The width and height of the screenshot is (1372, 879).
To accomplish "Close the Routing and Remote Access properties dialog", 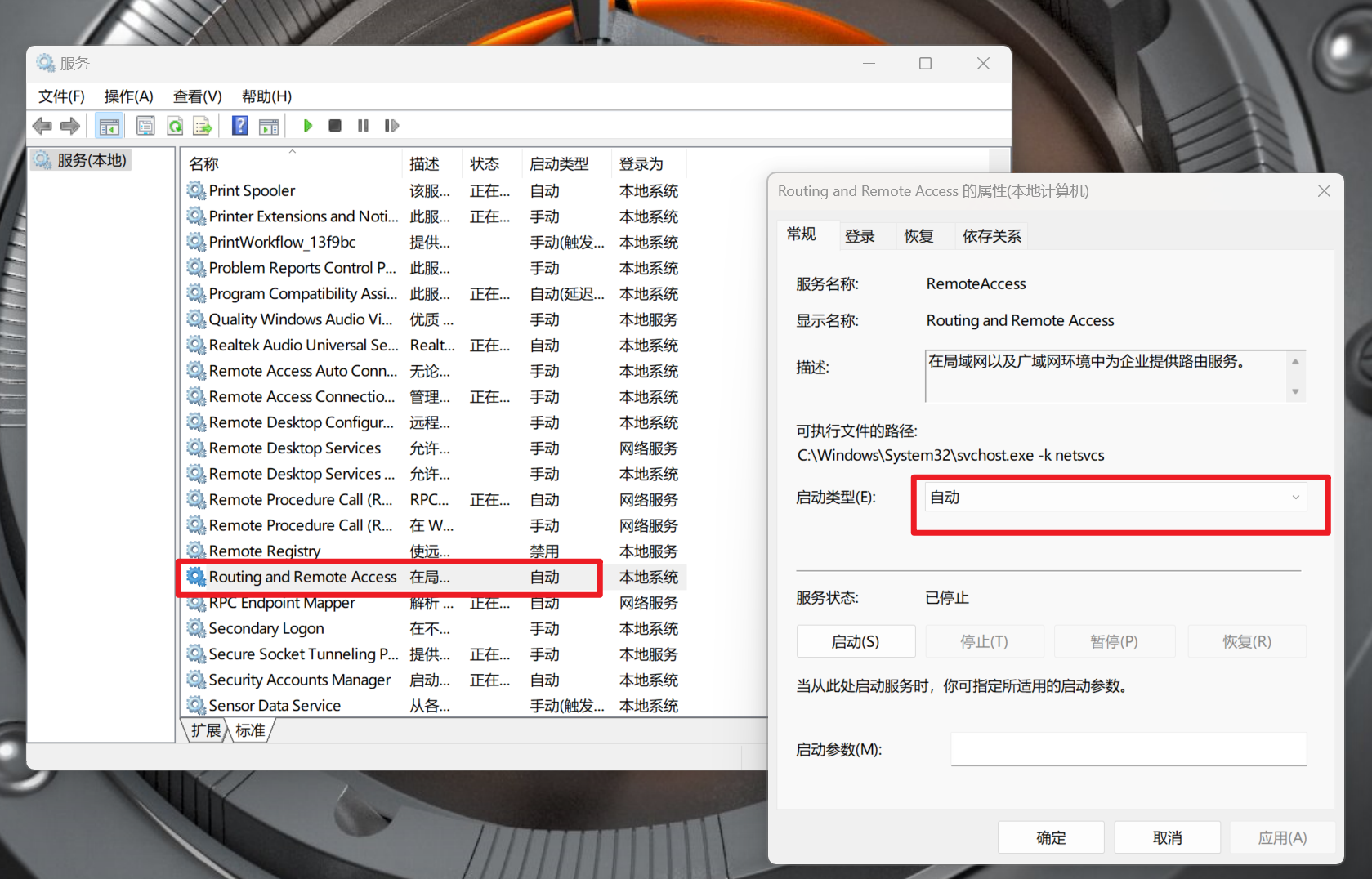I will [1324, 191].
